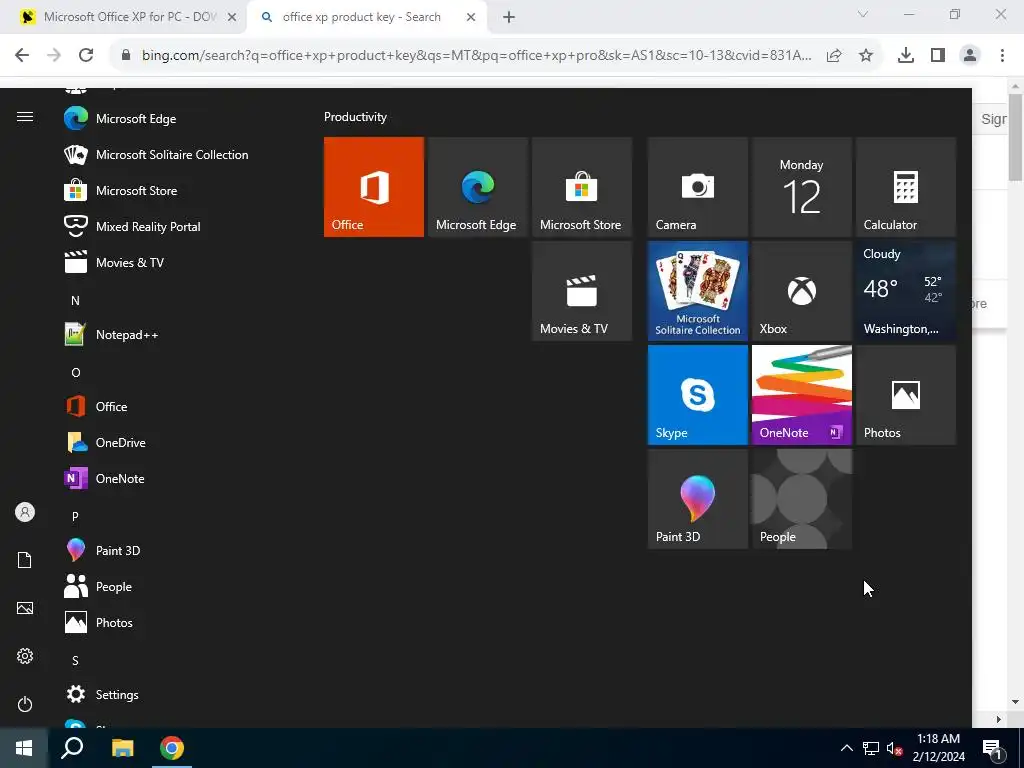Open Chrome three-dot menu
The width and height of the screenshot is (1024, 768).
coord(1002,56)
